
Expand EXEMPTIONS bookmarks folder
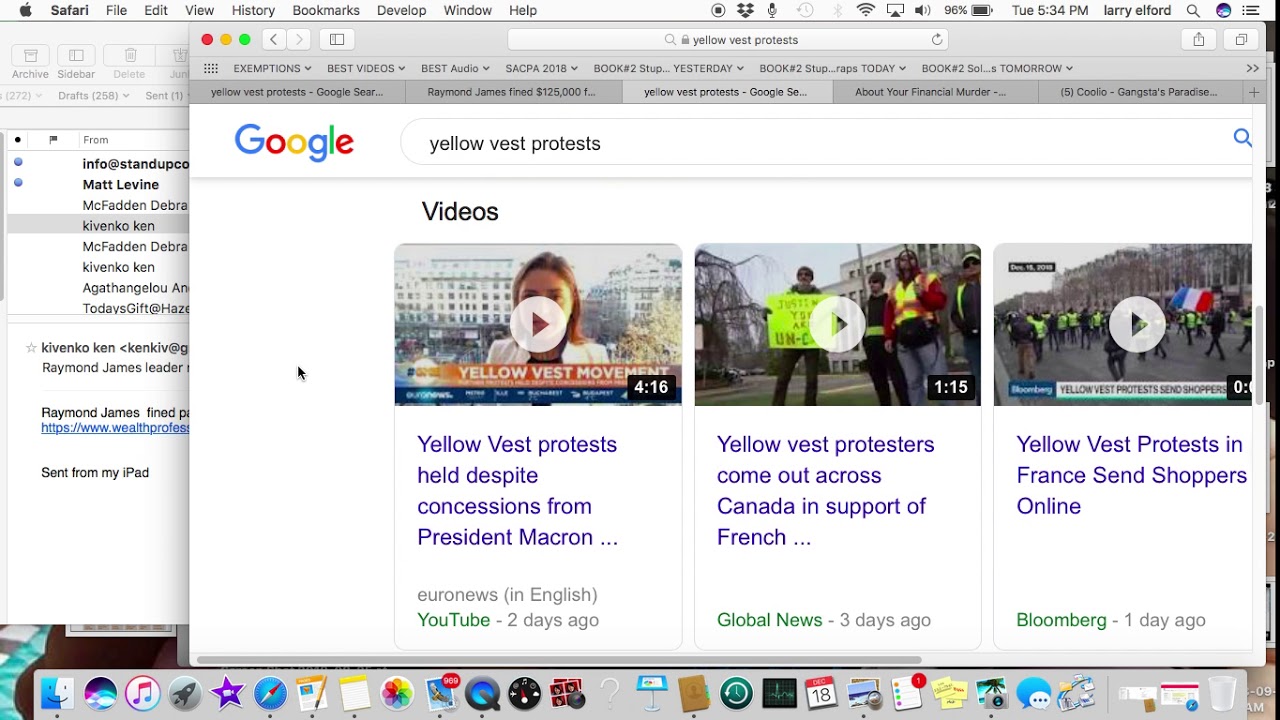tap(272, 68)
